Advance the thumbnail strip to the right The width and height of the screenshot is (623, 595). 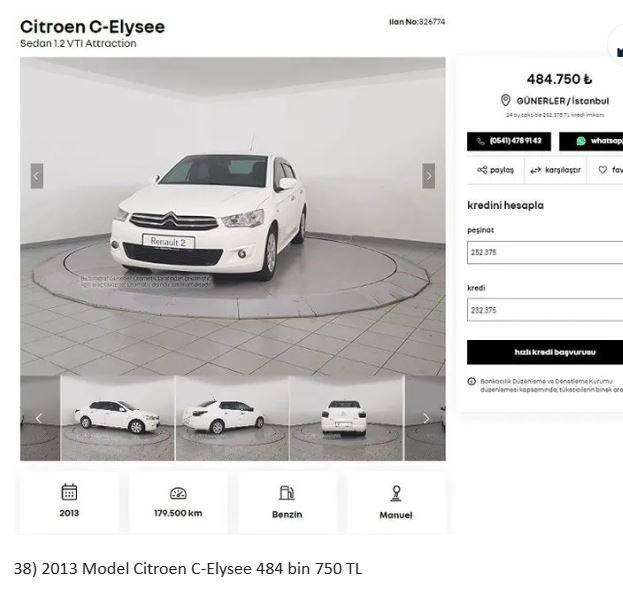pyautogui.click(x=426, y=418)
